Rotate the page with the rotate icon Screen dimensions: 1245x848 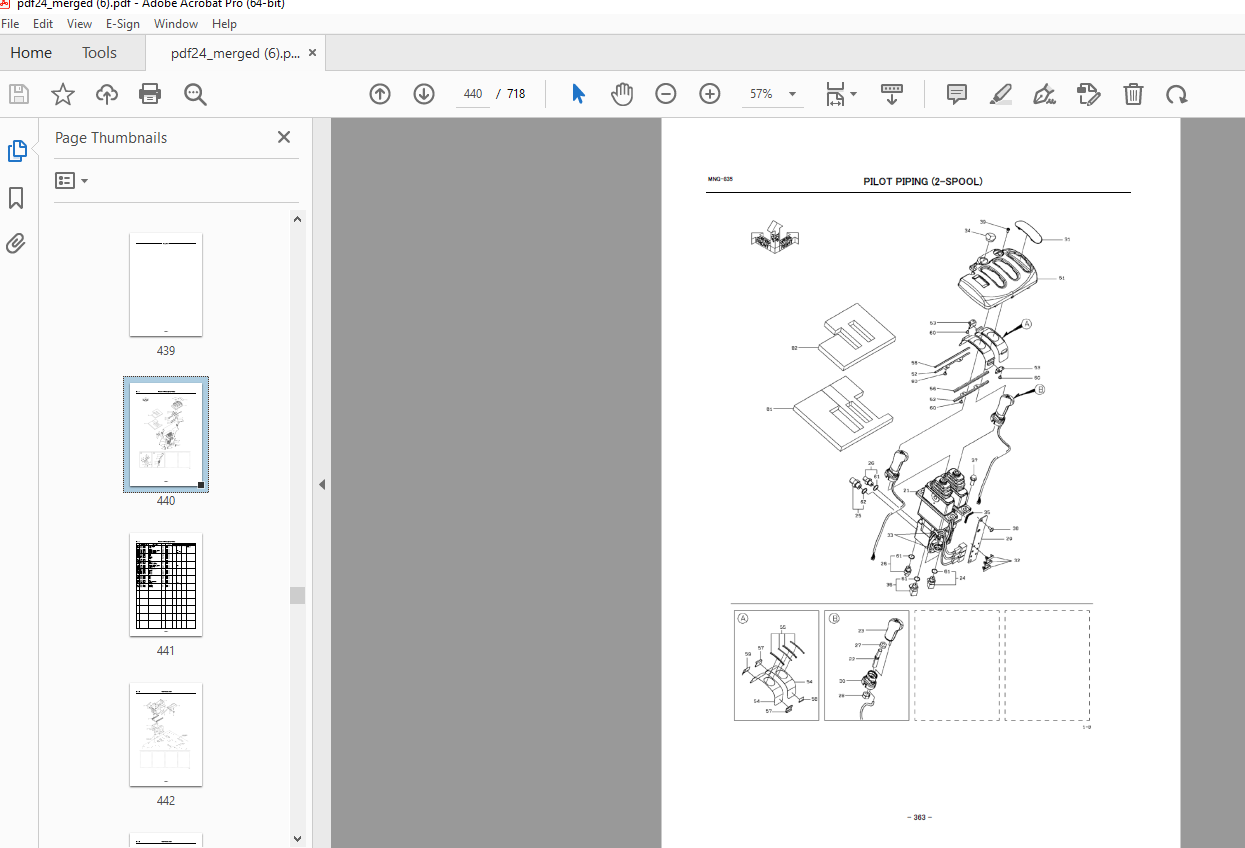(1177, 95)
